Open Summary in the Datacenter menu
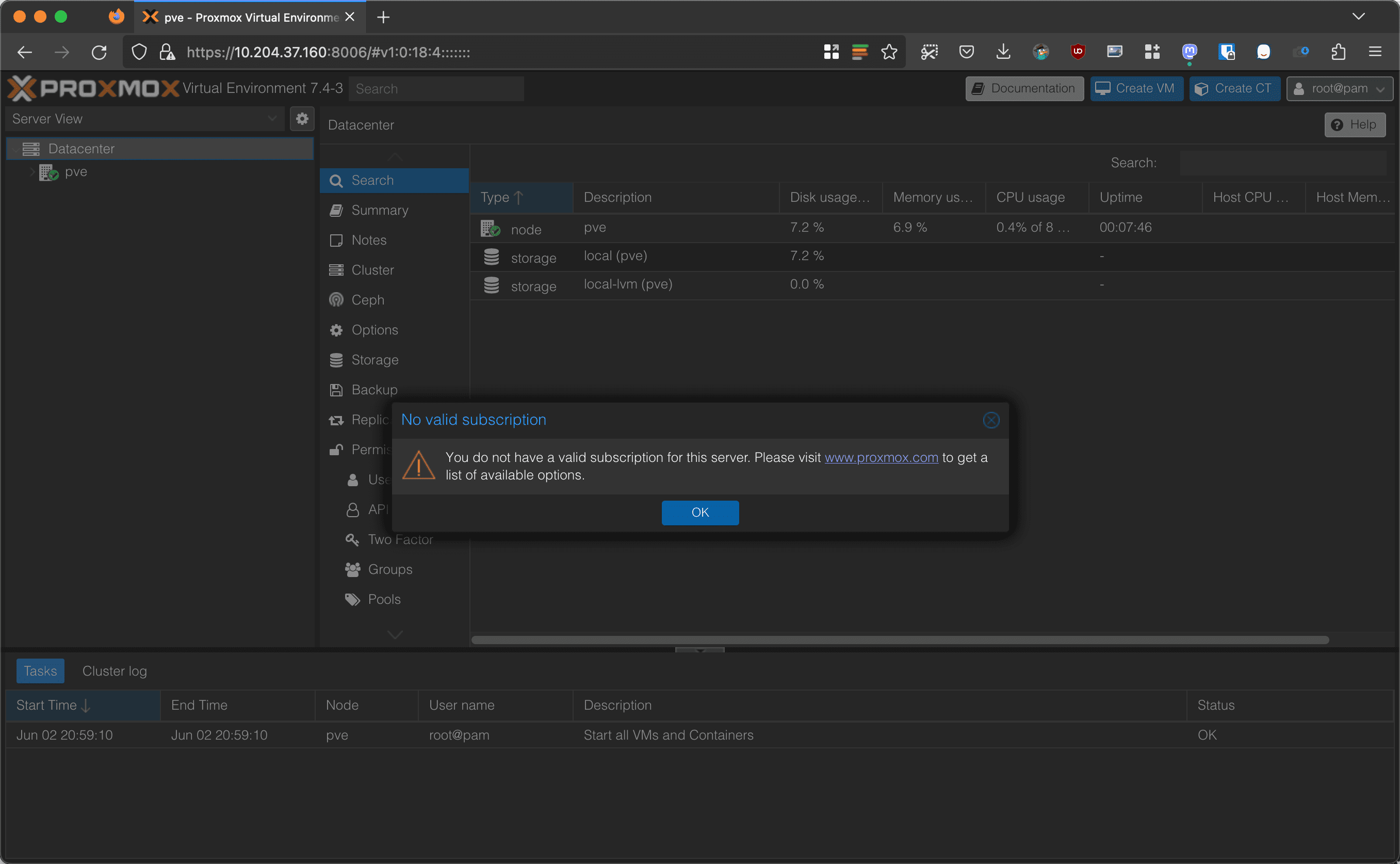Image resolution: width=1400 pixels, height=864 pixels. (x=394, y=210)
